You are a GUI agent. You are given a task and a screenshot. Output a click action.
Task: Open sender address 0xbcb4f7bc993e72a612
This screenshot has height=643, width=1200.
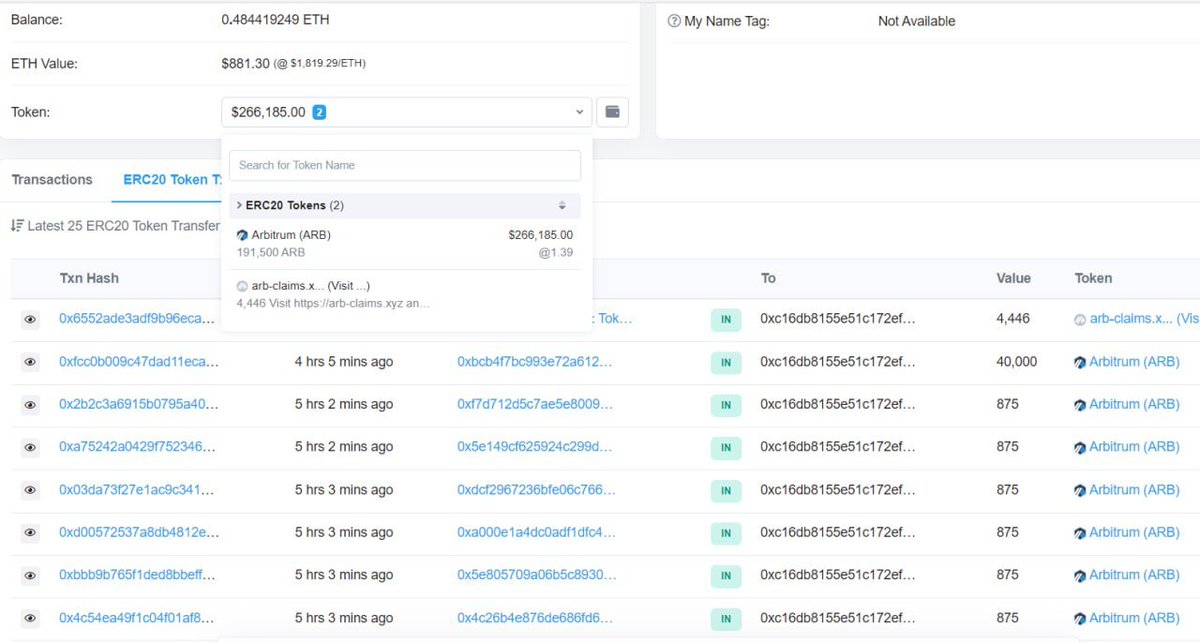pyautogui.click(x=535, y=361)
